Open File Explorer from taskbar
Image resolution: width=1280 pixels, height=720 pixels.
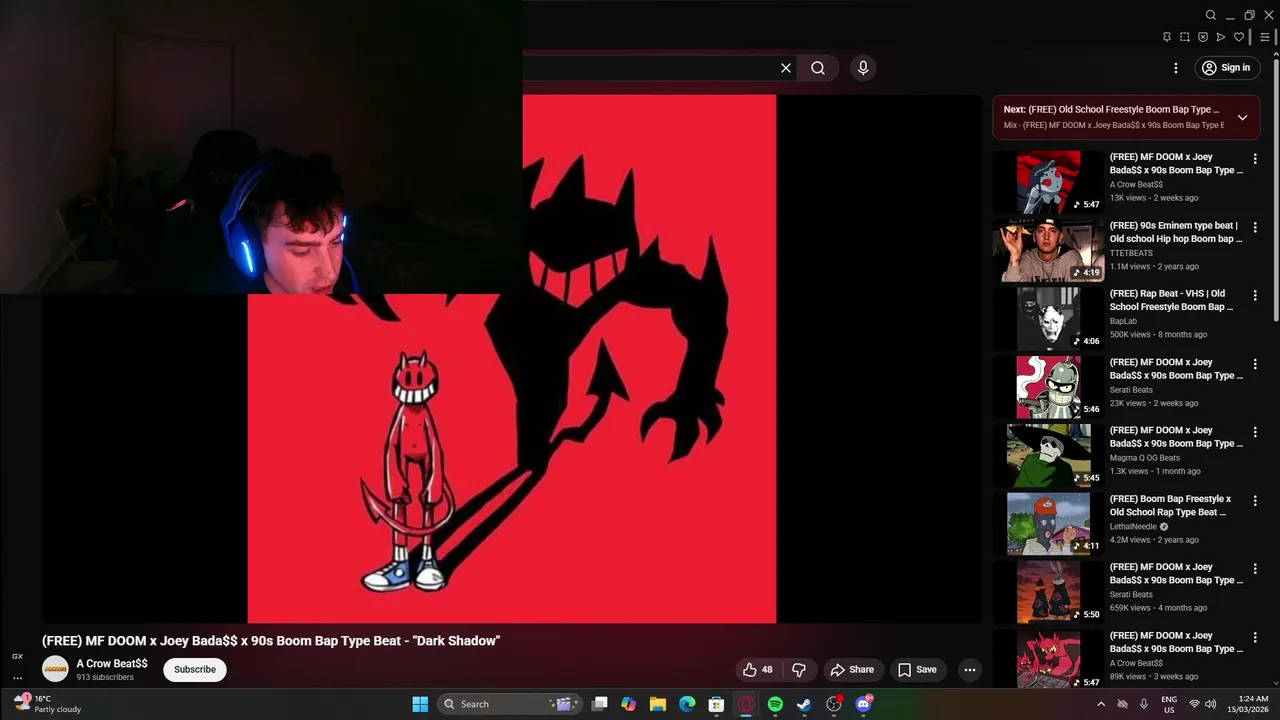tap(658, 704)
